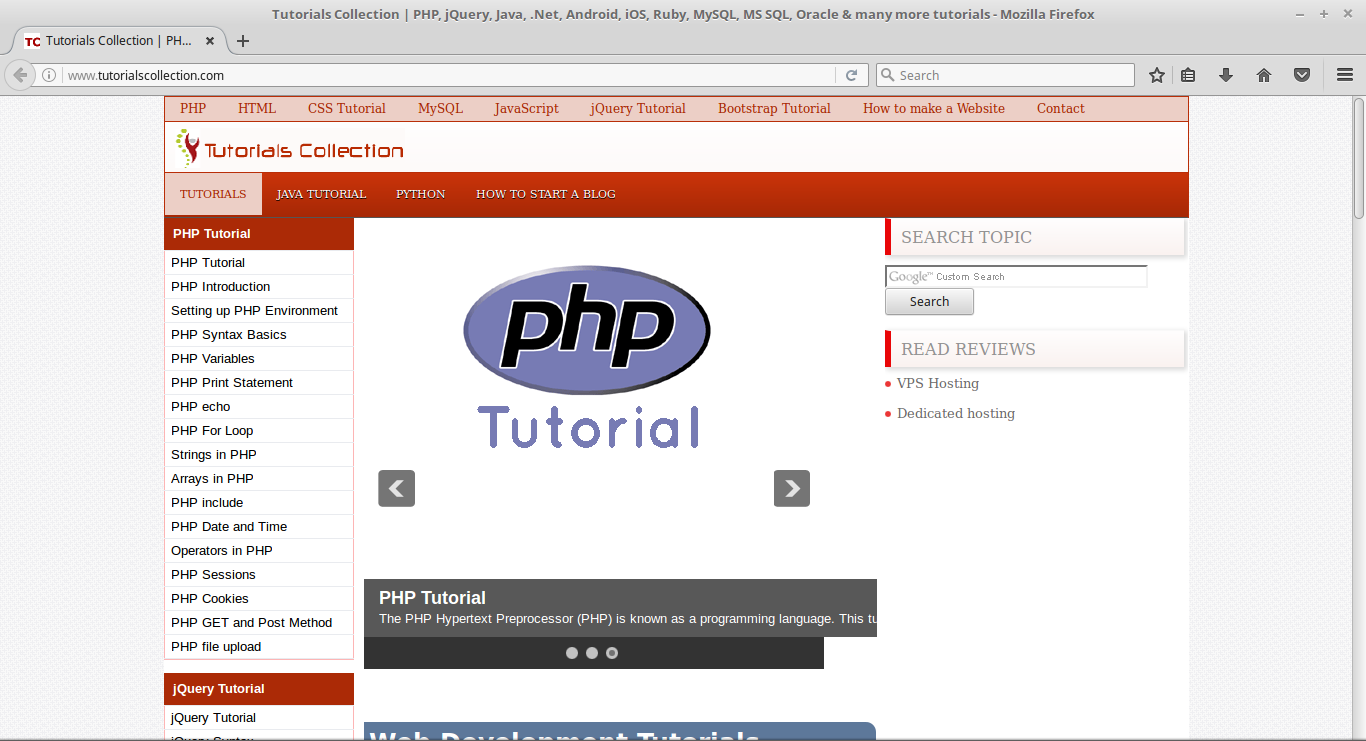
Task: Open the PYTHON nav item
Action: tap(421, 194)
